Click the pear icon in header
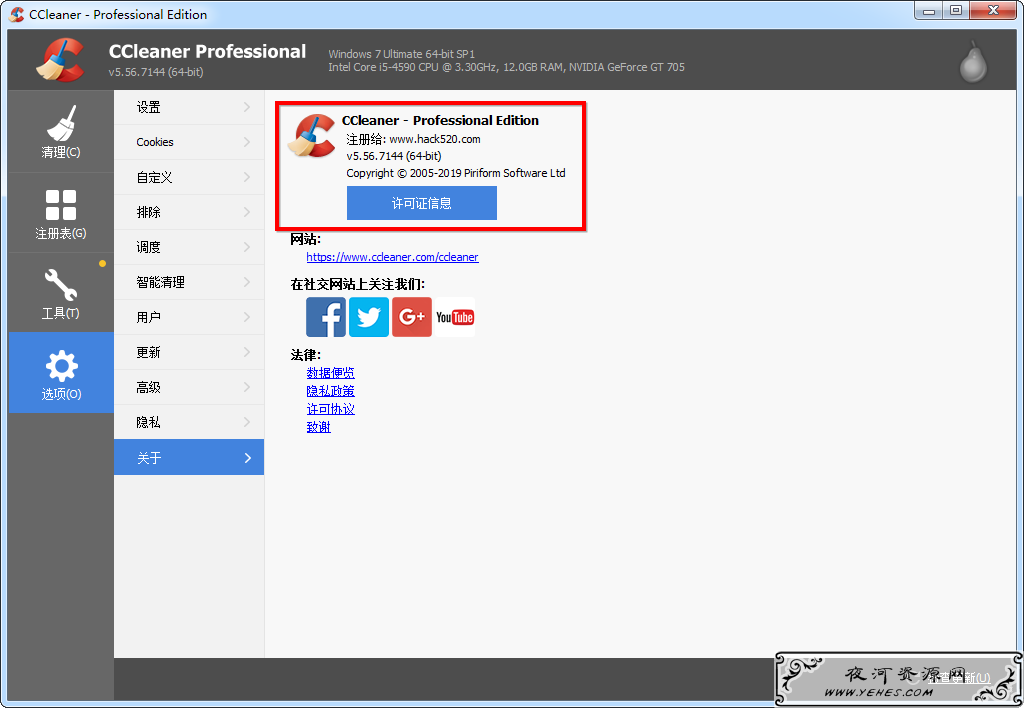The width and height of the screenshot is (1024, 708). coord(973,61)
